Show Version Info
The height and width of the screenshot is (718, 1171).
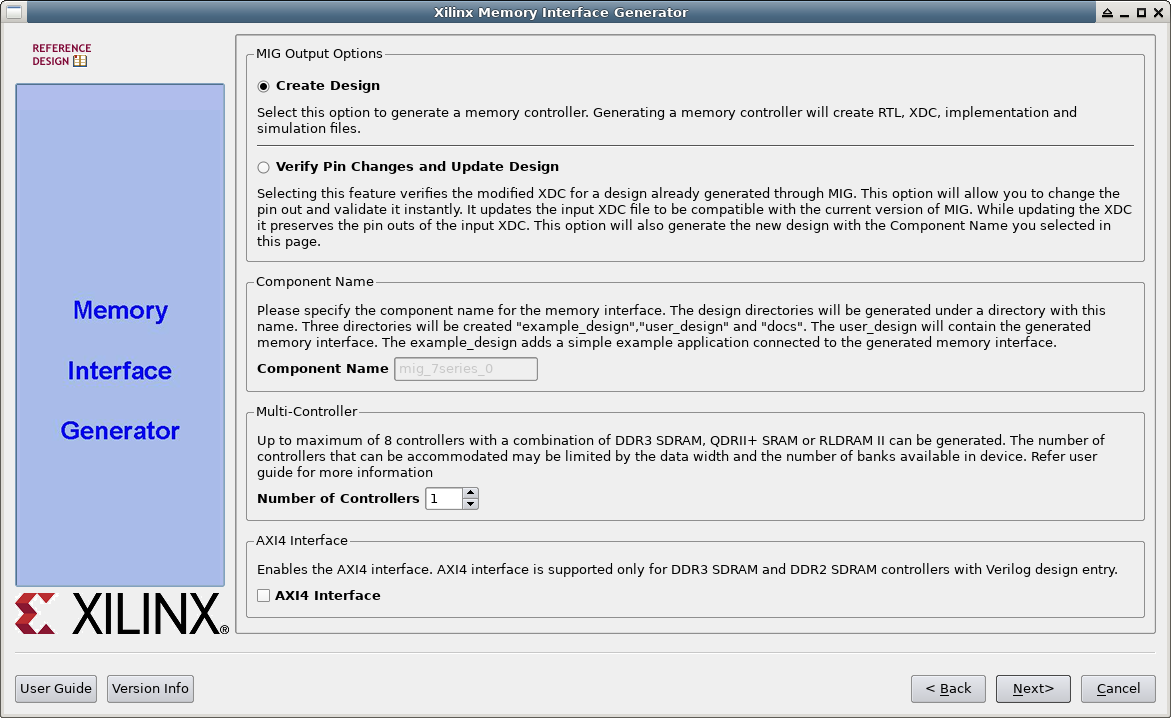(150, 688)
